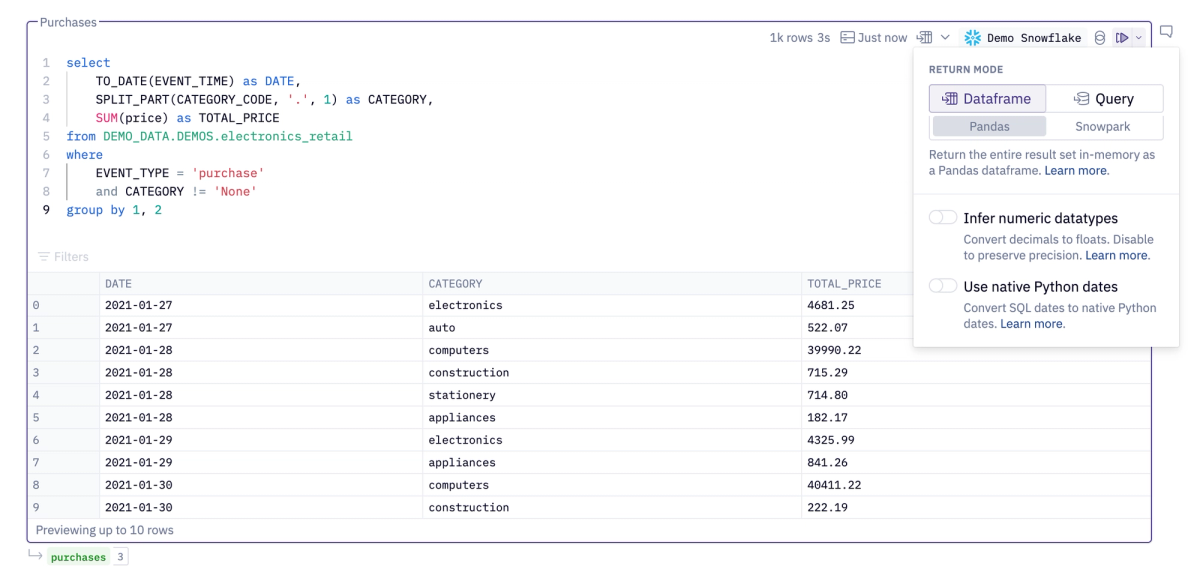The image size is (1200, 572).
Task: Click the cell with value 39990.22
Action: [x=975, y=351]
